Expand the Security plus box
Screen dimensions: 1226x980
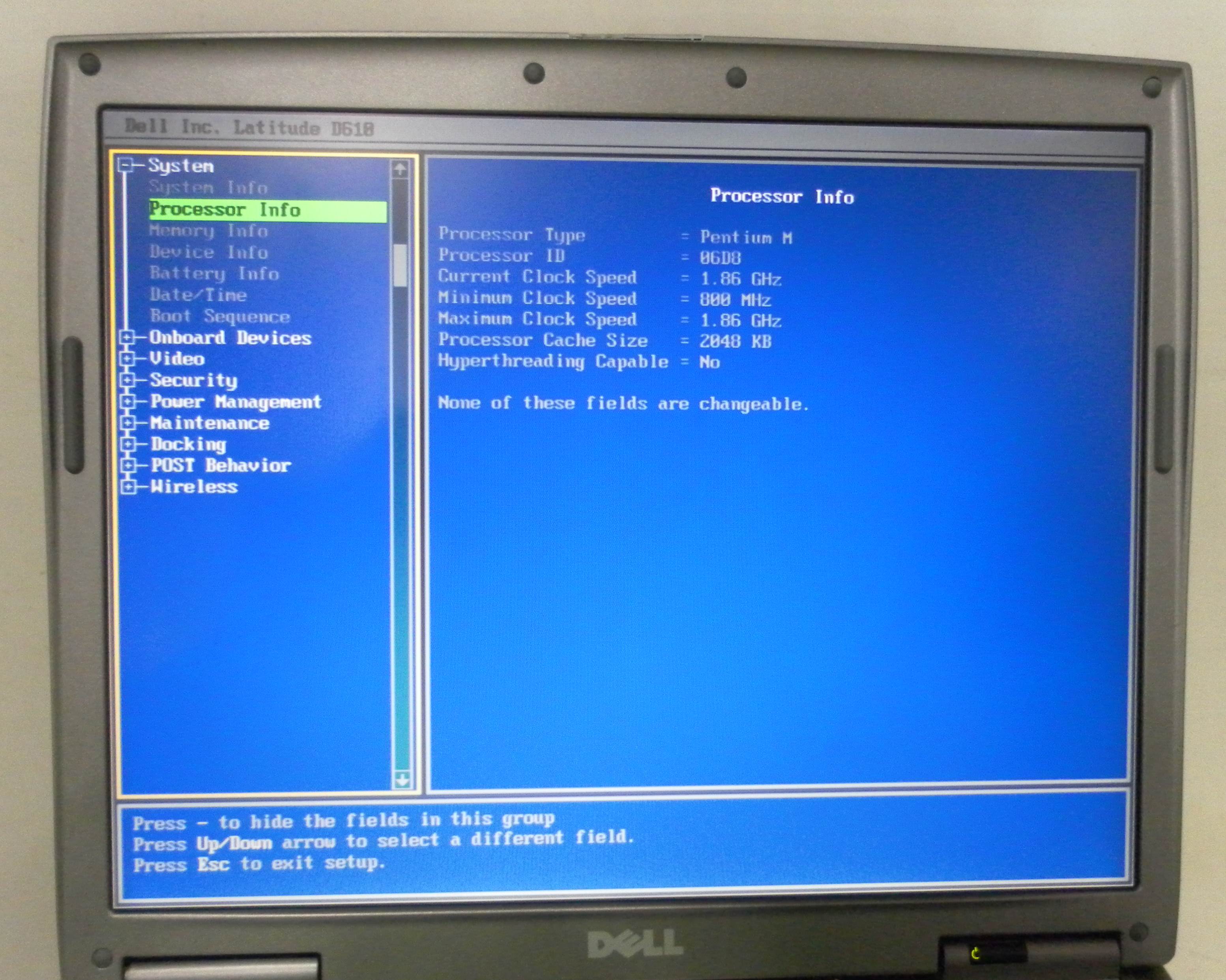click(x=127, y=380)
